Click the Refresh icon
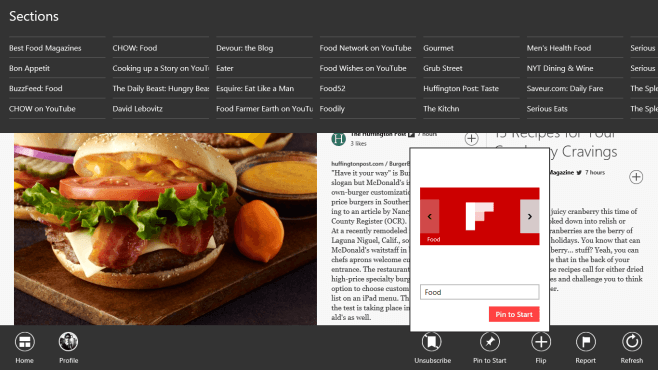Image resolution: width=658 pixels, height=370 pixels. pyautogui.click(x=632, y=342)
